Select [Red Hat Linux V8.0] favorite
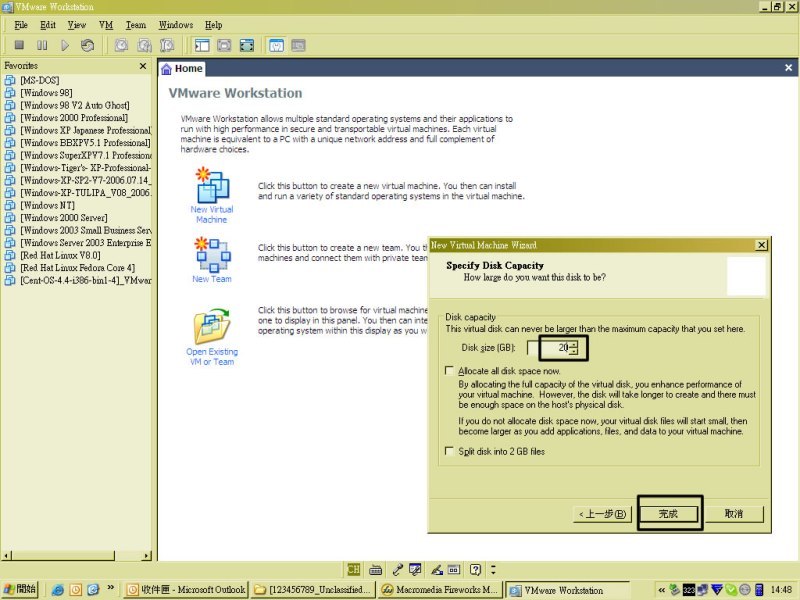800x600 pixels. 60,255
